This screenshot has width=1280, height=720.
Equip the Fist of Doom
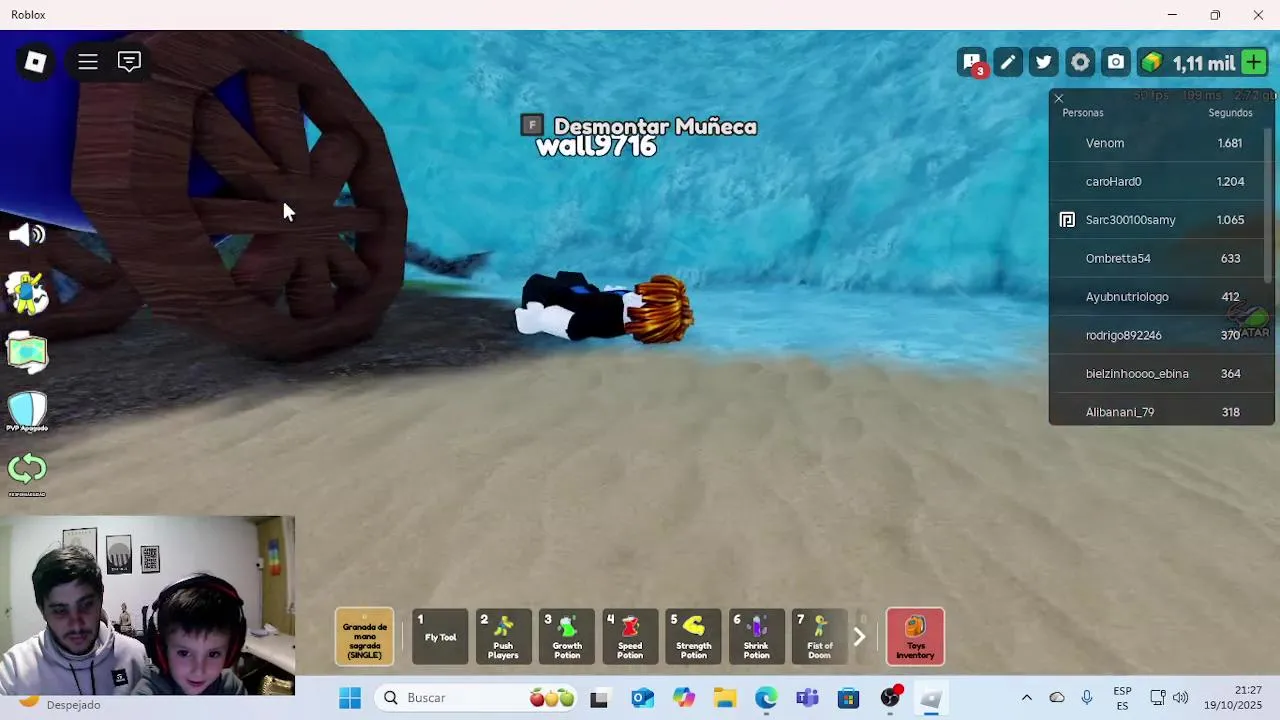820,636
